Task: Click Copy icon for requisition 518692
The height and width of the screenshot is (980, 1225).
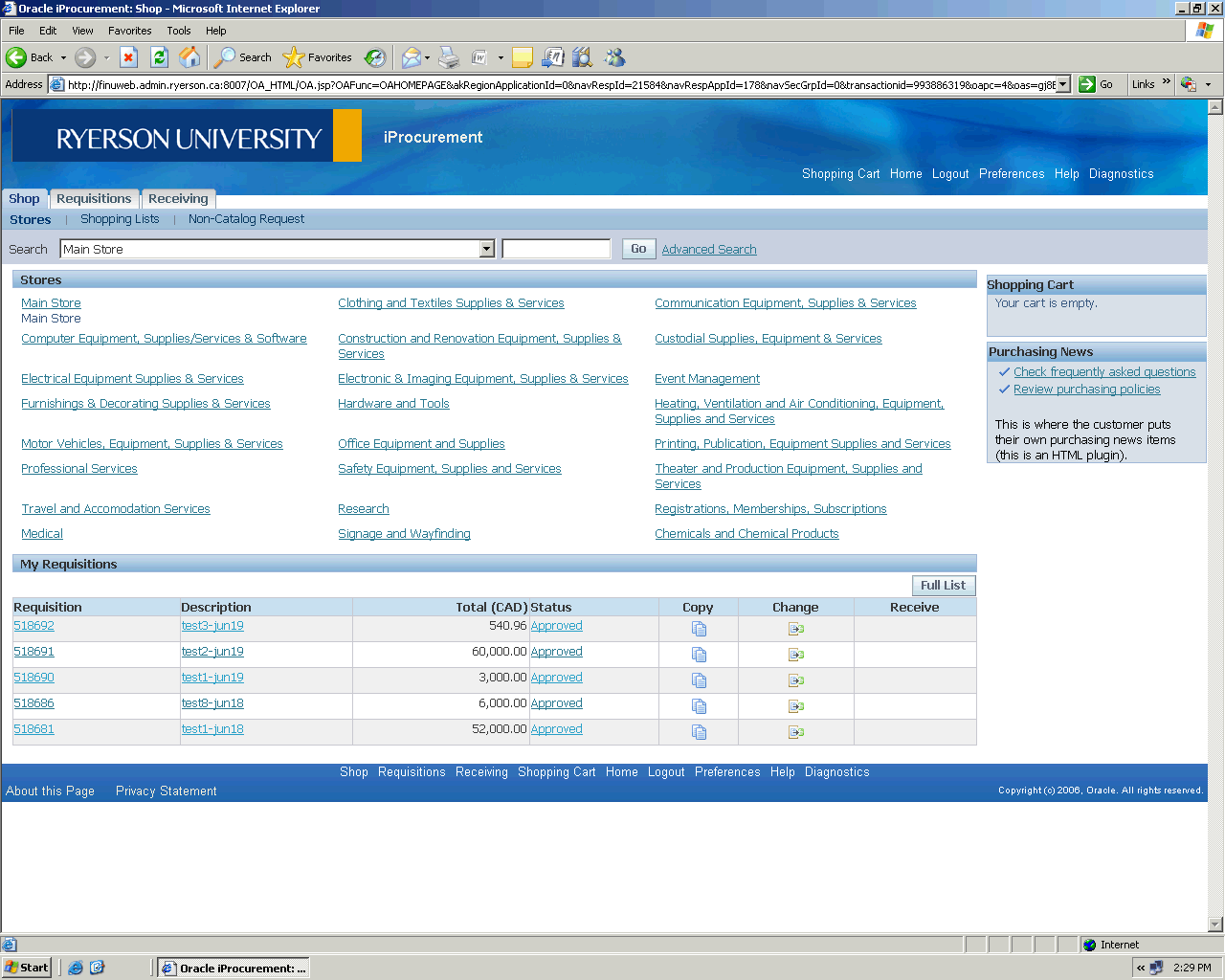Action: point(699,629)
